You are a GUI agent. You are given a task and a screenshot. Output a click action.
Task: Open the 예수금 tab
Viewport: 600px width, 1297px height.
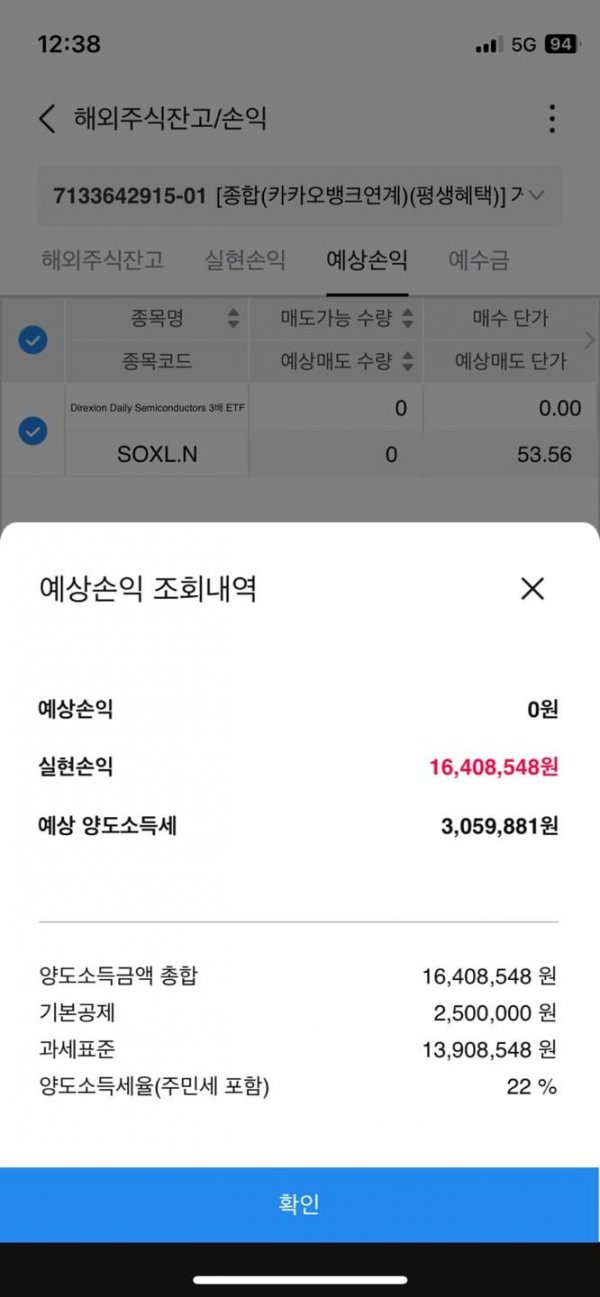coord(478,260)
